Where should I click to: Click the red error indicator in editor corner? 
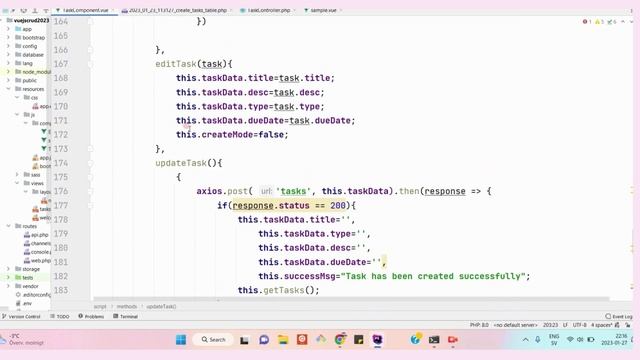point(587,22)
